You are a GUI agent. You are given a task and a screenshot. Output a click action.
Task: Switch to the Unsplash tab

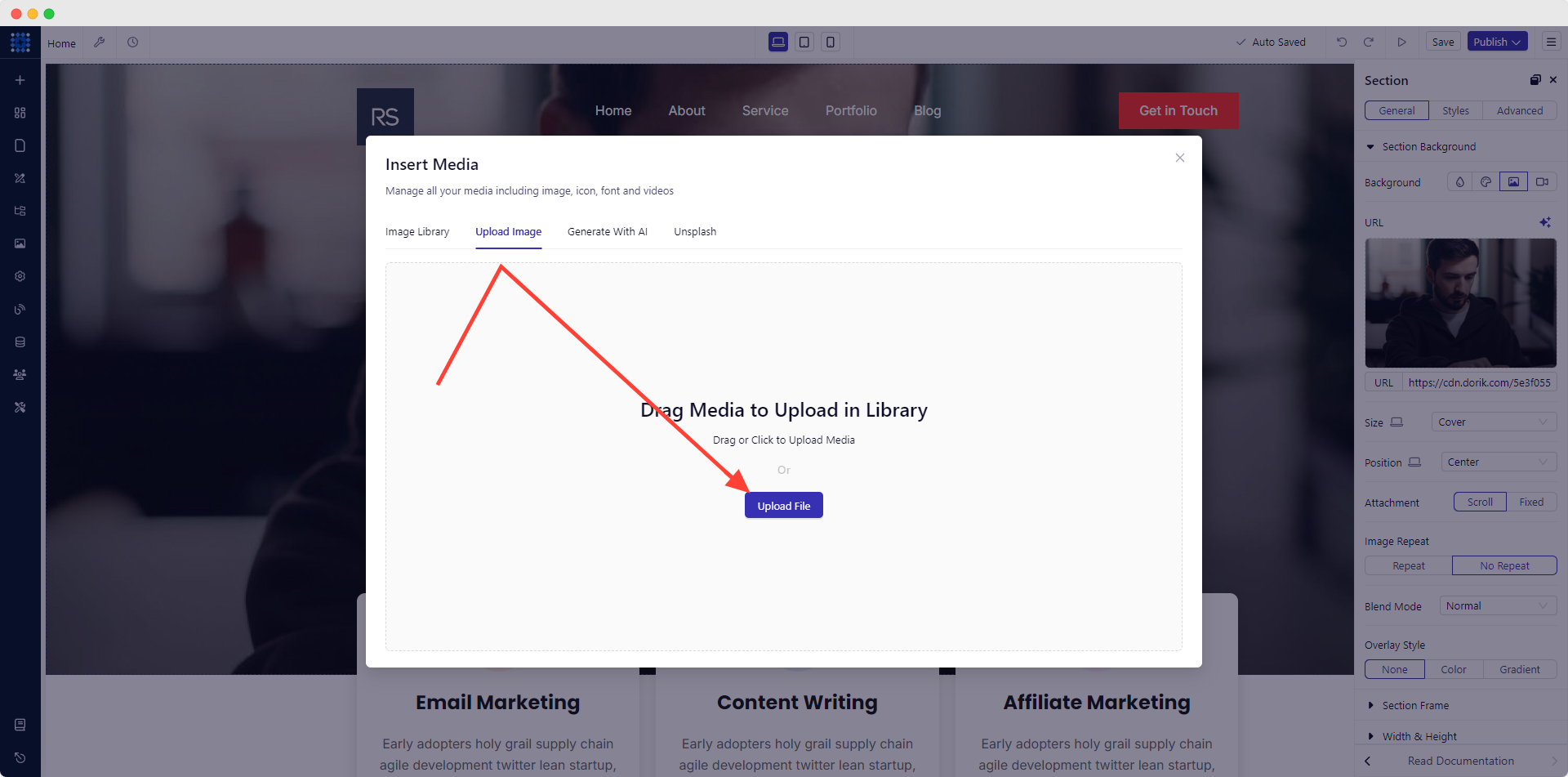tap(695, 232)
